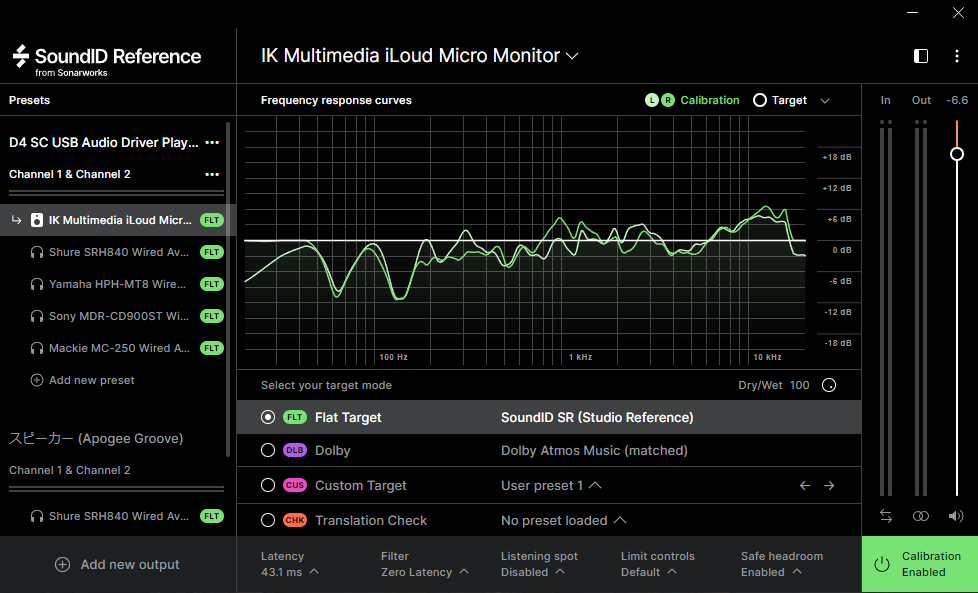Open the No preset loaded dropdown
Viewport: 978px width, 593px height.
563,520
